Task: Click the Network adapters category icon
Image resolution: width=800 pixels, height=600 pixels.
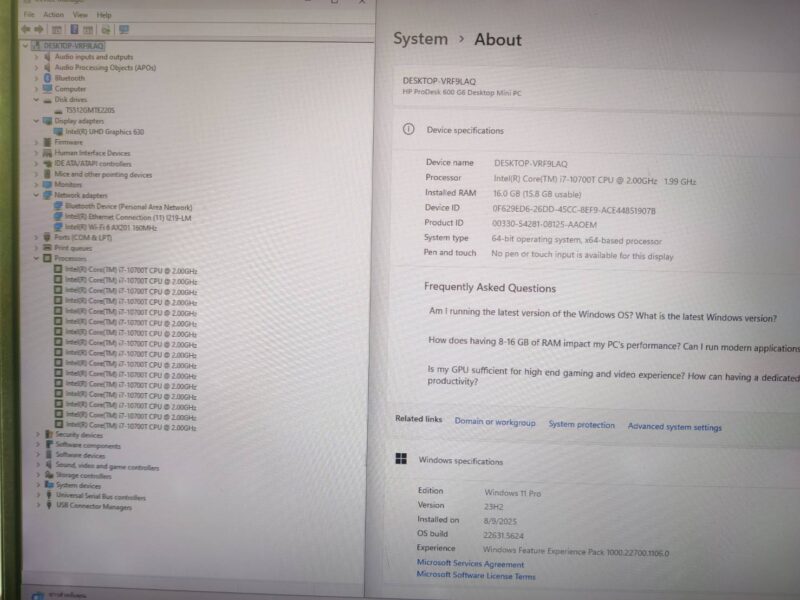Action: (47, 195)
